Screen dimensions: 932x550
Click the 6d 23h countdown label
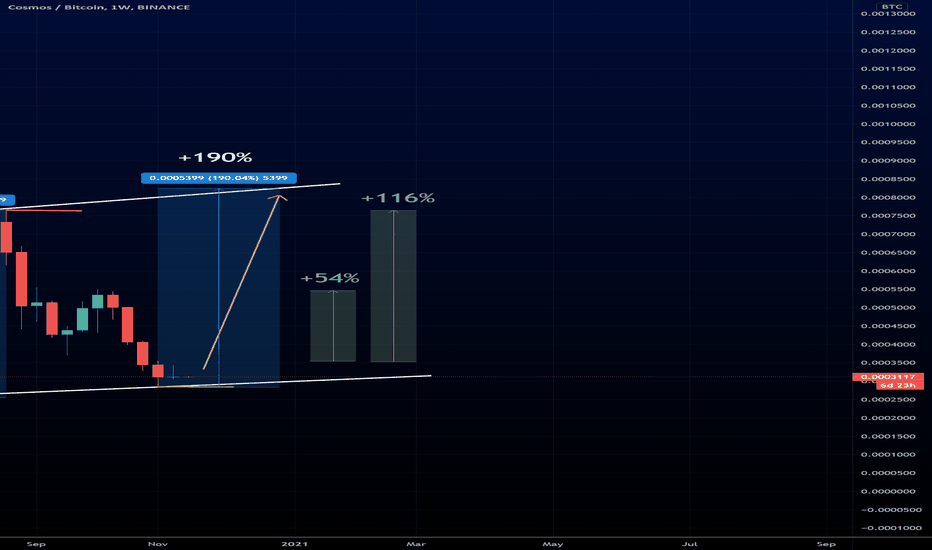point(900,385)
